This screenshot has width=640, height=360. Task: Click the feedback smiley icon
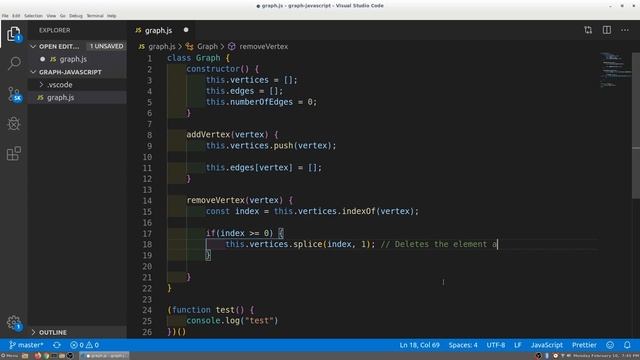point(610,345)
